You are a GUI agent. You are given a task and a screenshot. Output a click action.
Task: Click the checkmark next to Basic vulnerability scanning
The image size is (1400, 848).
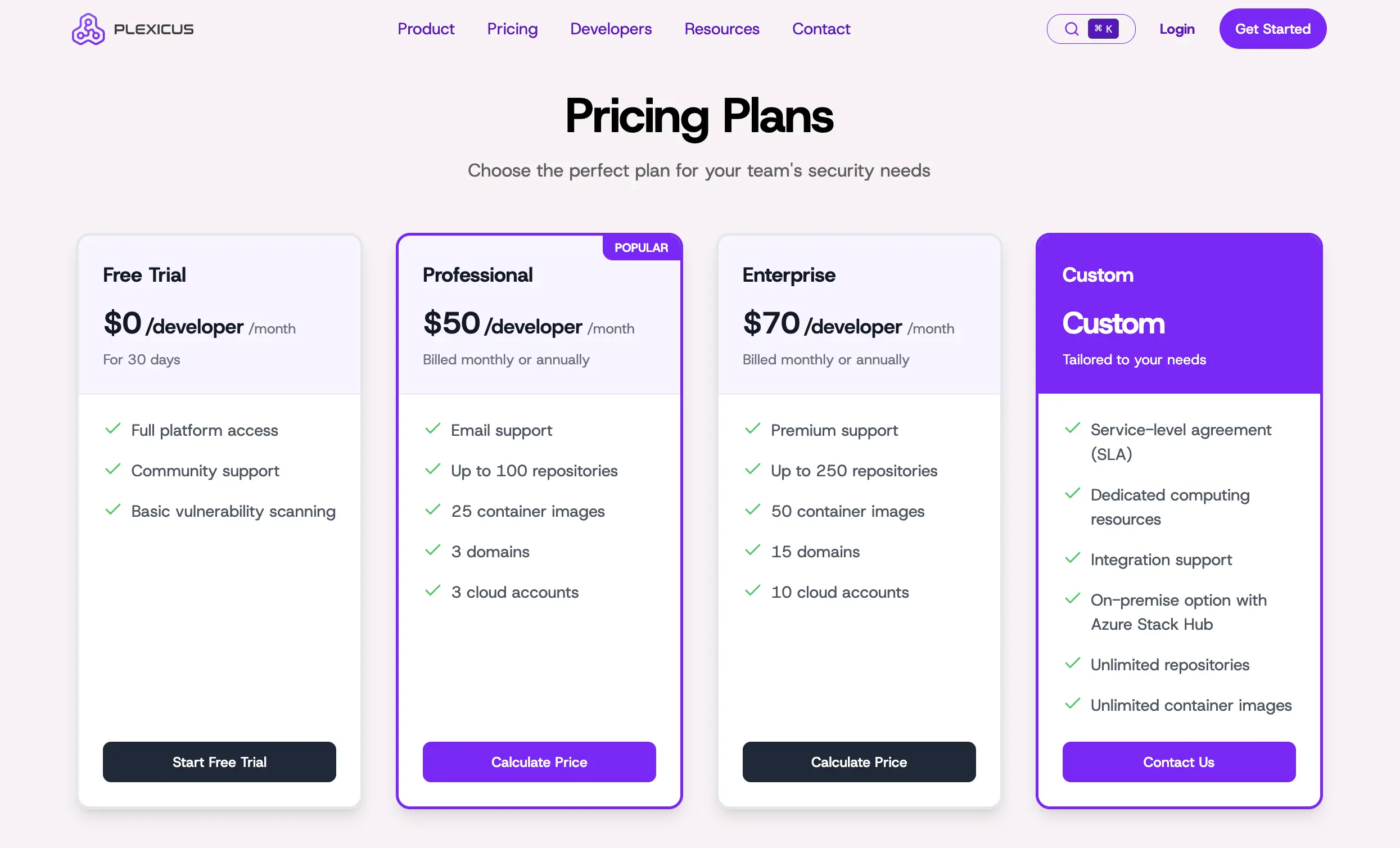[113, 510]
